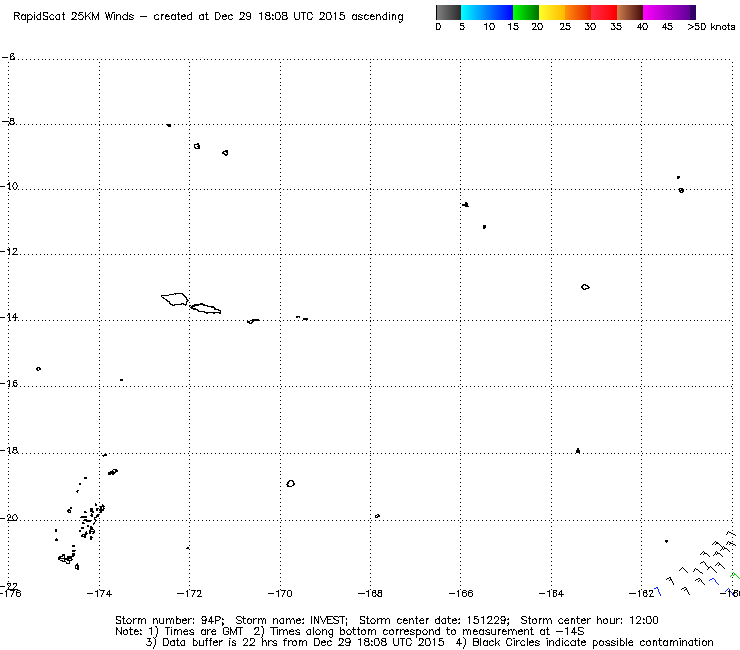Click the 'Black Circles indicate possible contamination' note
Image resolution: width=740 pixels, height=650 pixels.
[592, 642]
